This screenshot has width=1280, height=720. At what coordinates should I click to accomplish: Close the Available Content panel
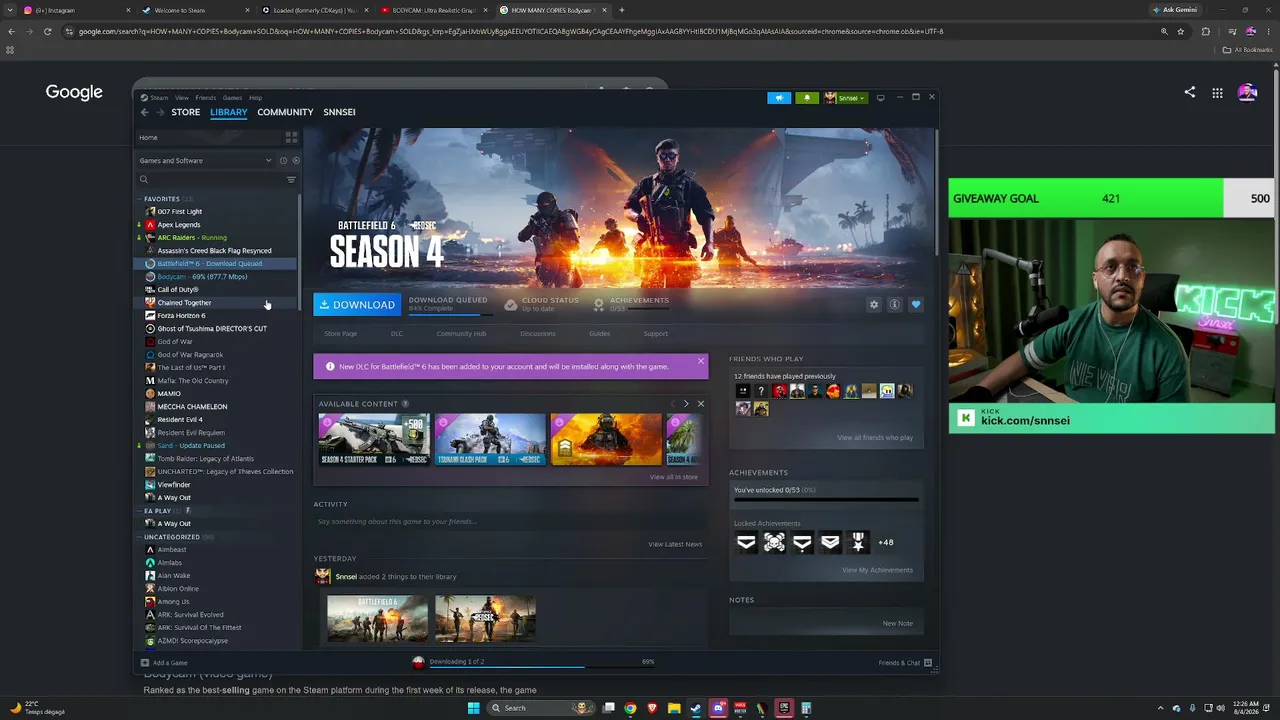coord(700,404)
